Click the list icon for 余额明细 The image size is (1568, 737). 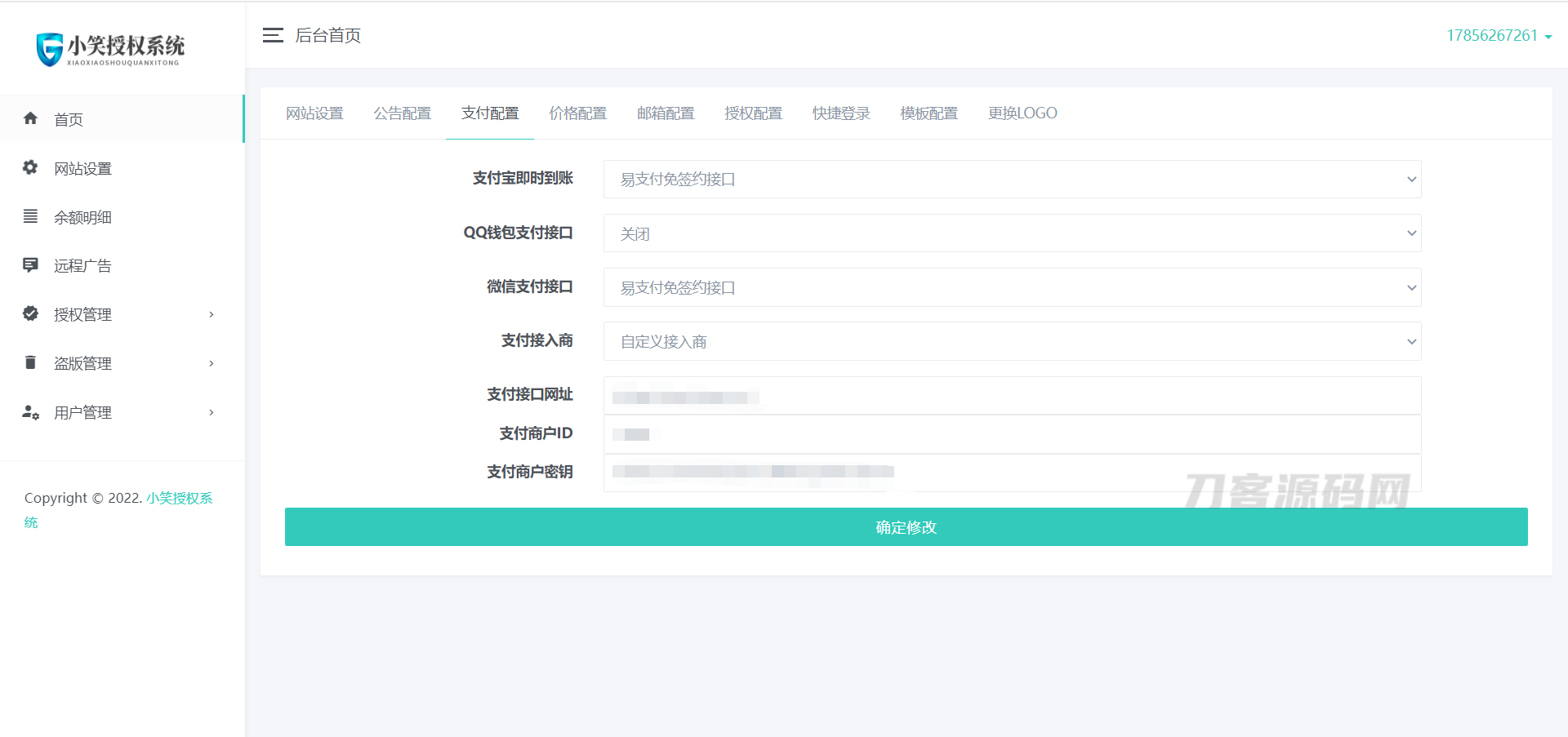coord(31,216)
